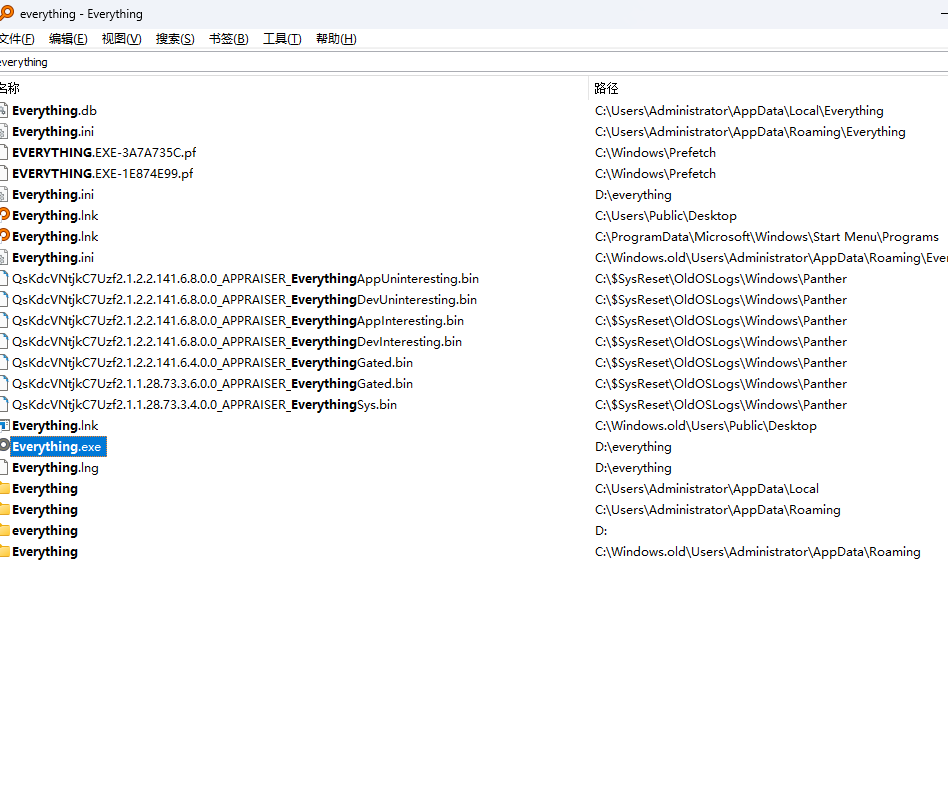The width and height of the screenshot is (948, 802).
Task: Click the Everything app icon in title bar
Action: (7, 13)
